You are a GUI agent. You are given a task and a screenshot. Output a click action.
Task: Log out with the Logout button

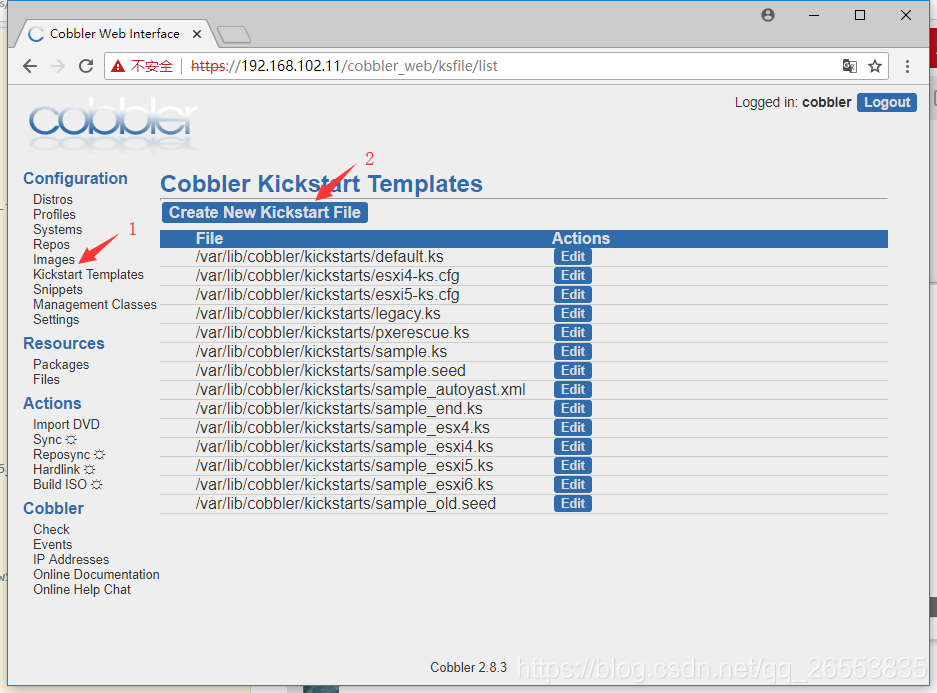coord(886,102)
